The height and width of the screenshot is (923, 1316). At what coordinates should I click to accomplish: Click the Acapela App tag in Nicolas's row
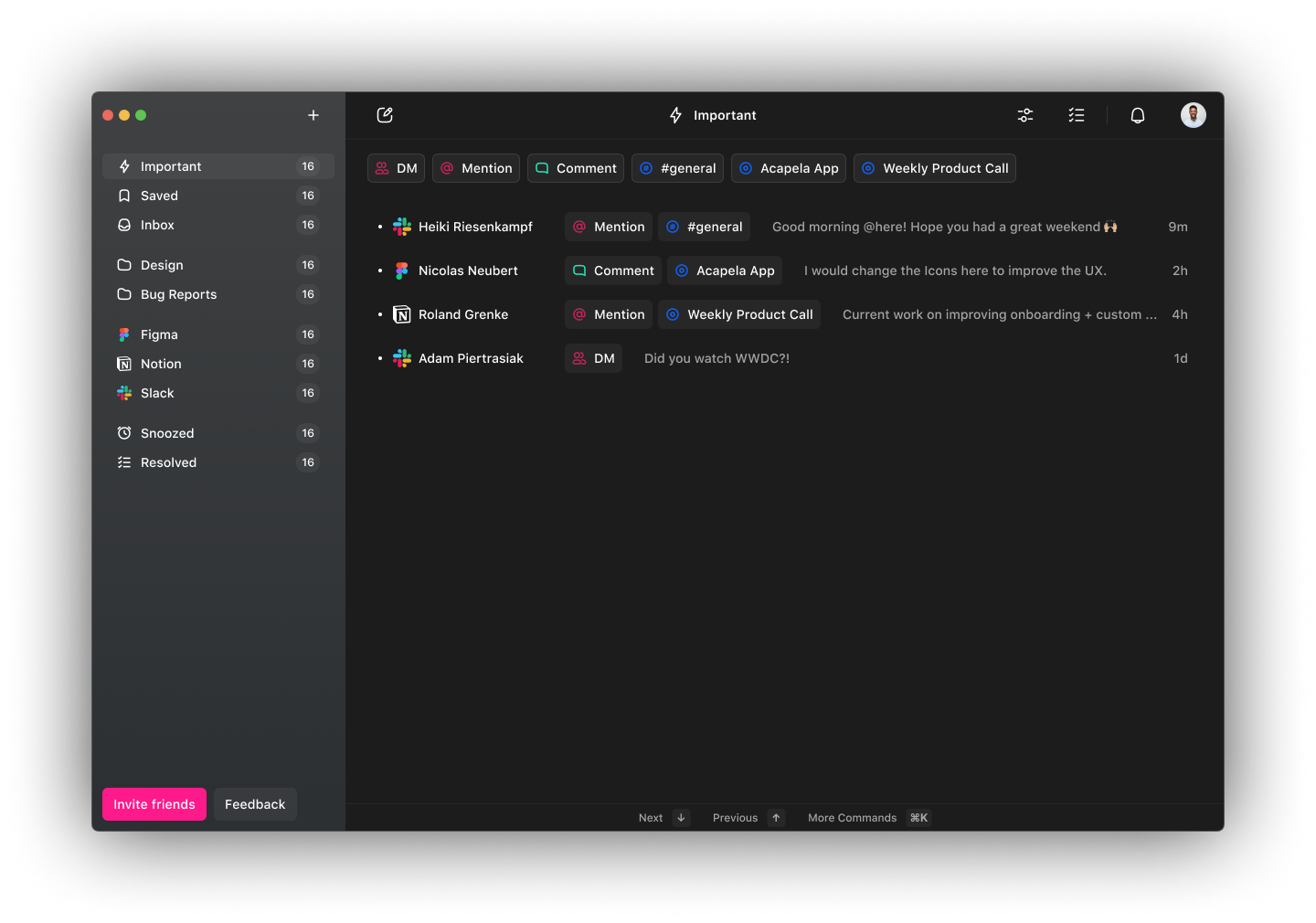tap(725, 271)
